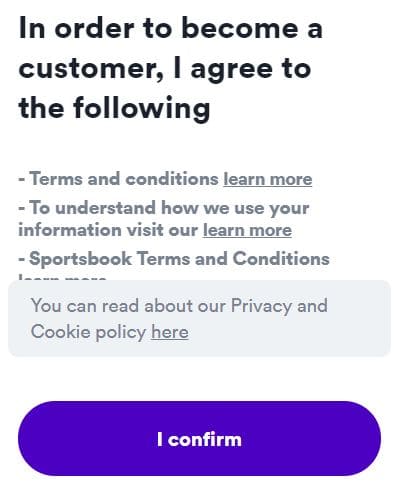
Task: Open learn more link after 'information visit our'
Action: pos(247,230)
